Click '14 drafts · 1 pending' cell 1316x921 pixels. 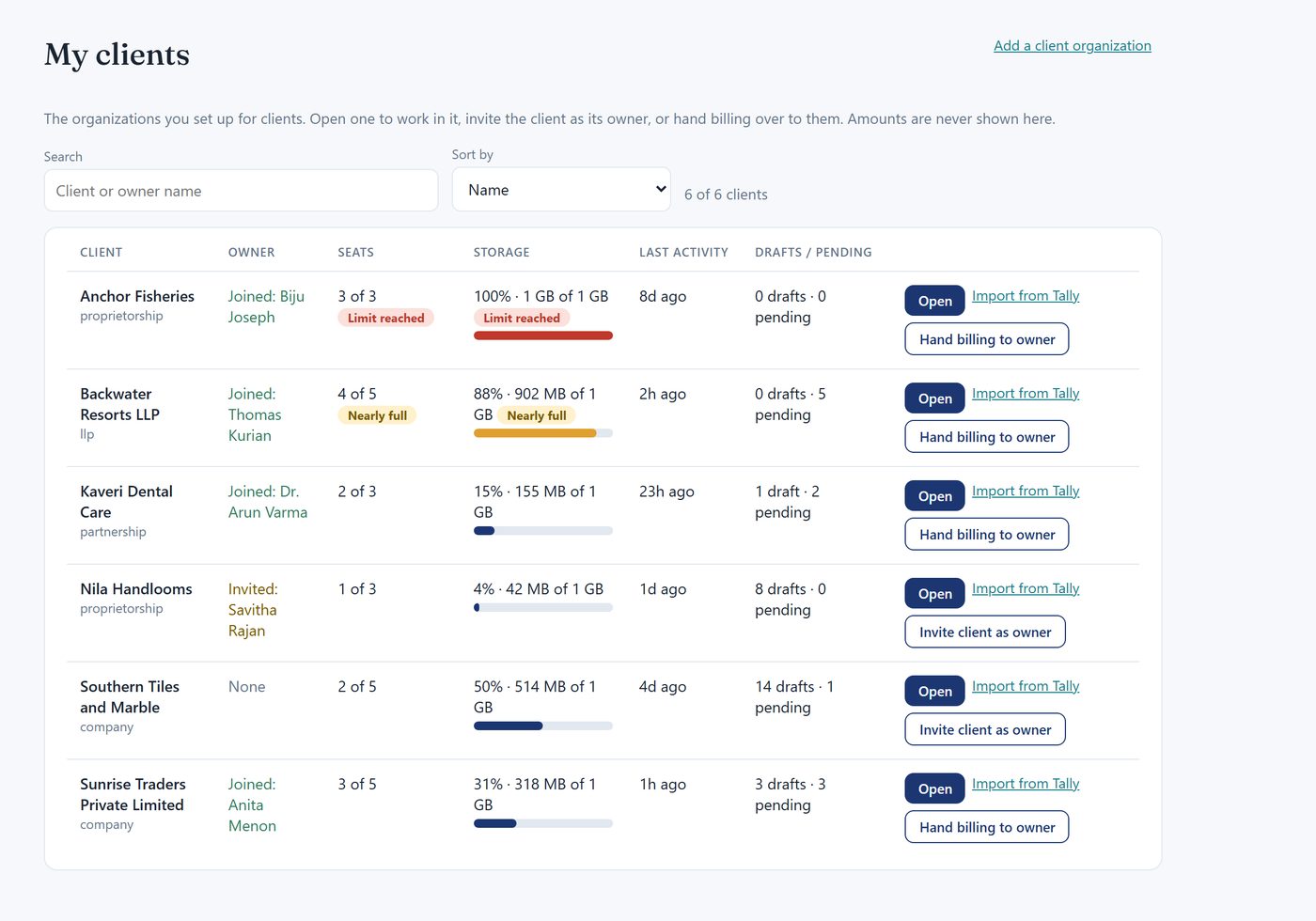794,697
